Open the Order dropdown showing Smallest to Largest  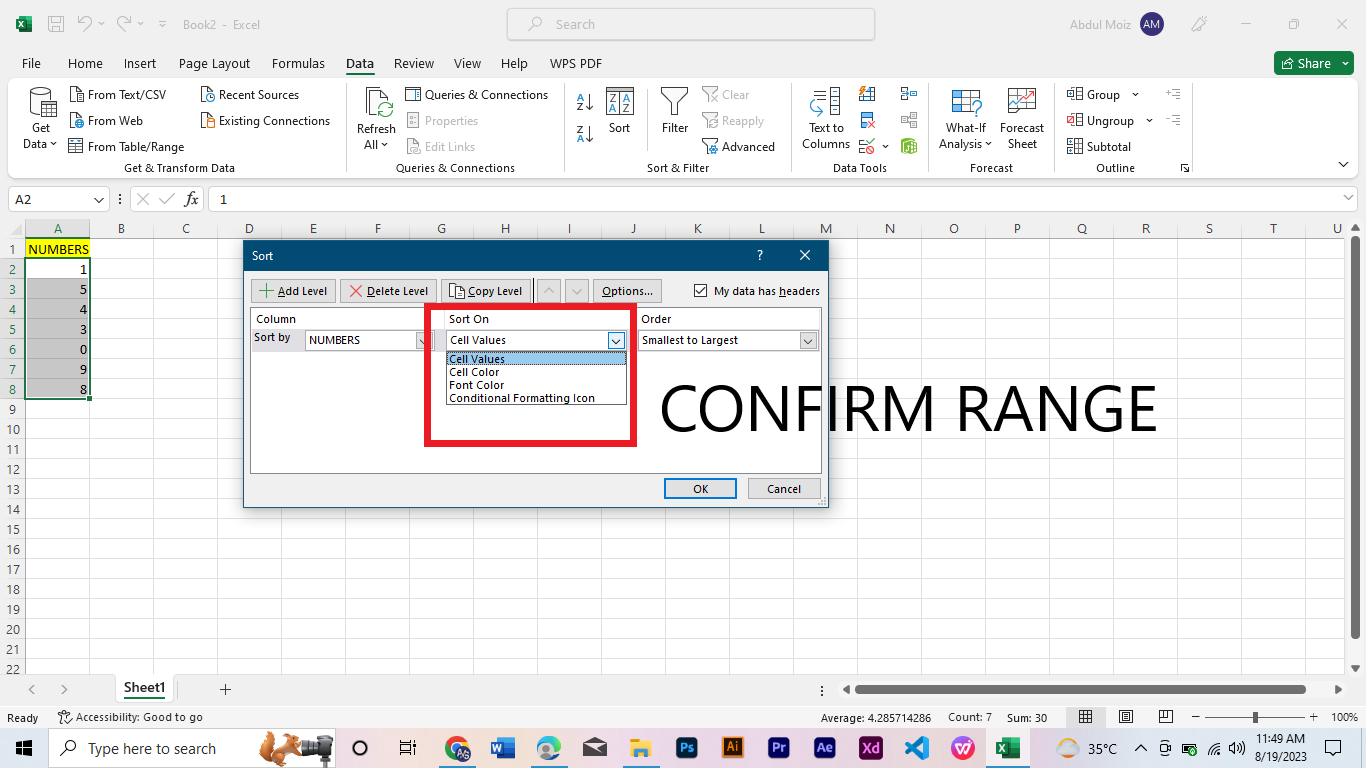click(x=807, y=340)
